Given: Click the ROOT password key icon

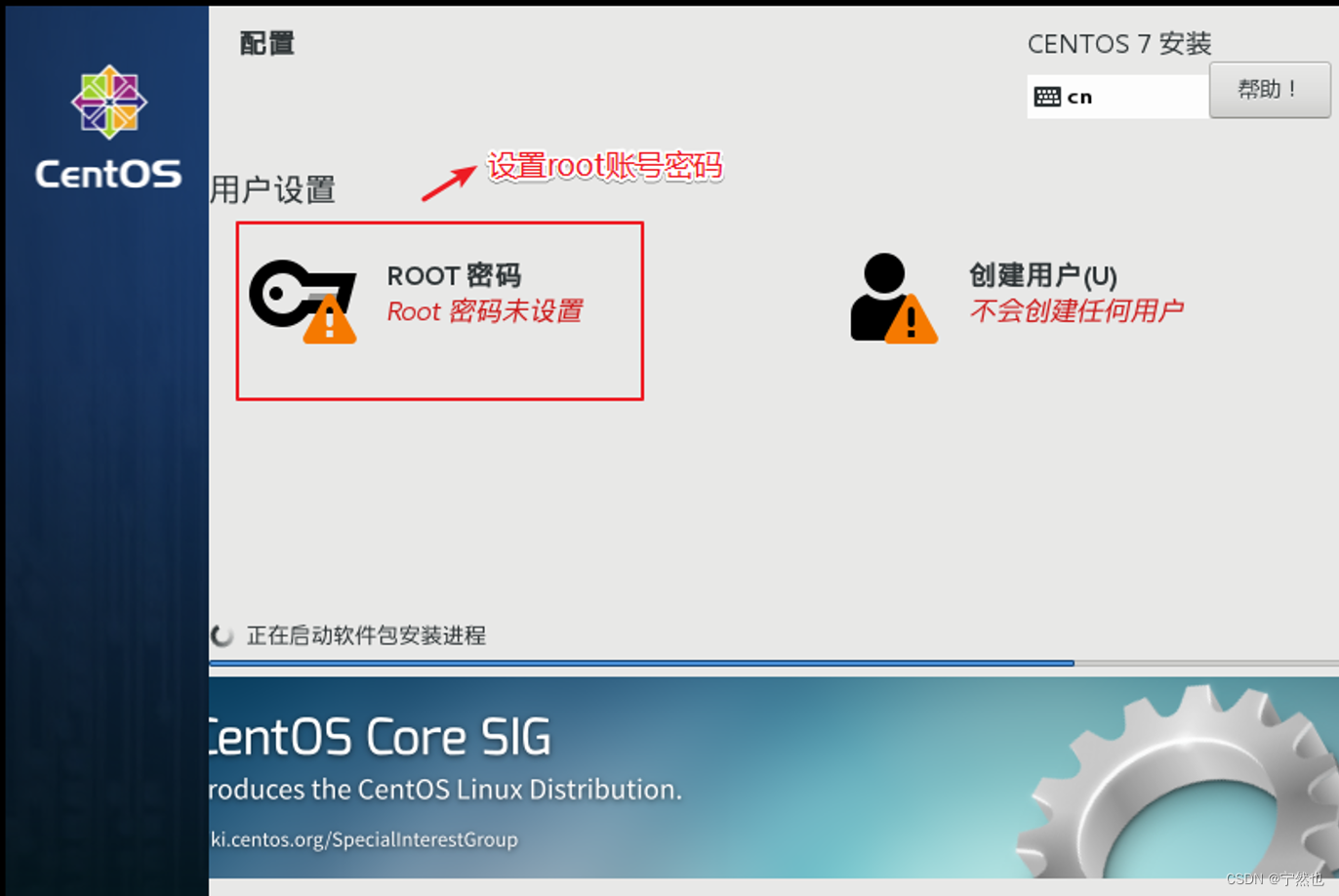Looking at the screenshot, I should [303, 301].
